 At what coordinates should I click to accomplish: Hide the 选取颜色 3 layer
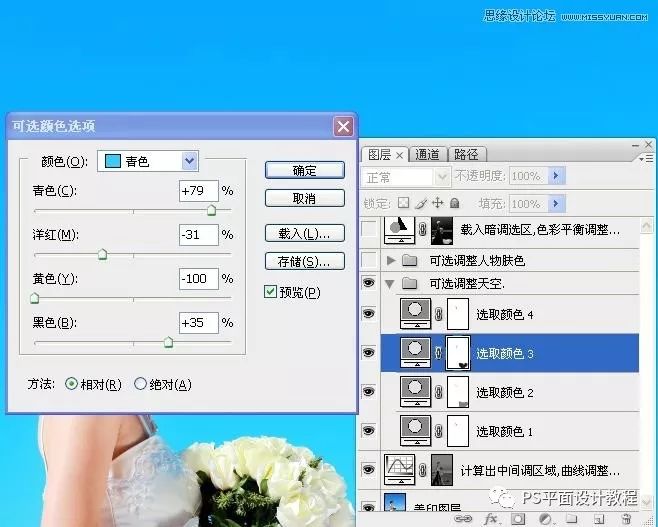pyautogui.click(x=368, y=353)
